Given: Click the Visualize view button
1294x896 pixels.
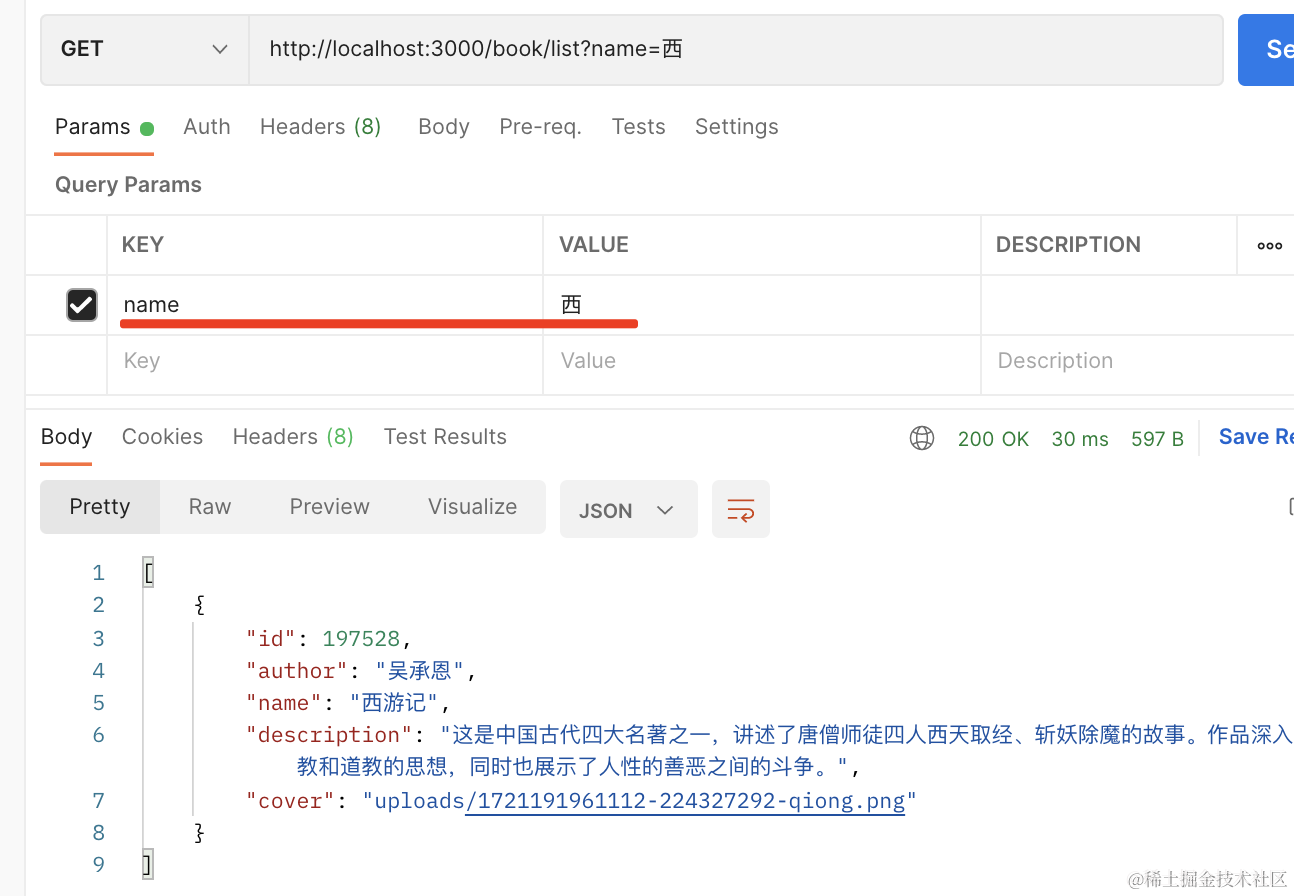Looking at the screenshot, I should pyautogui.click(x=472, y=507).
